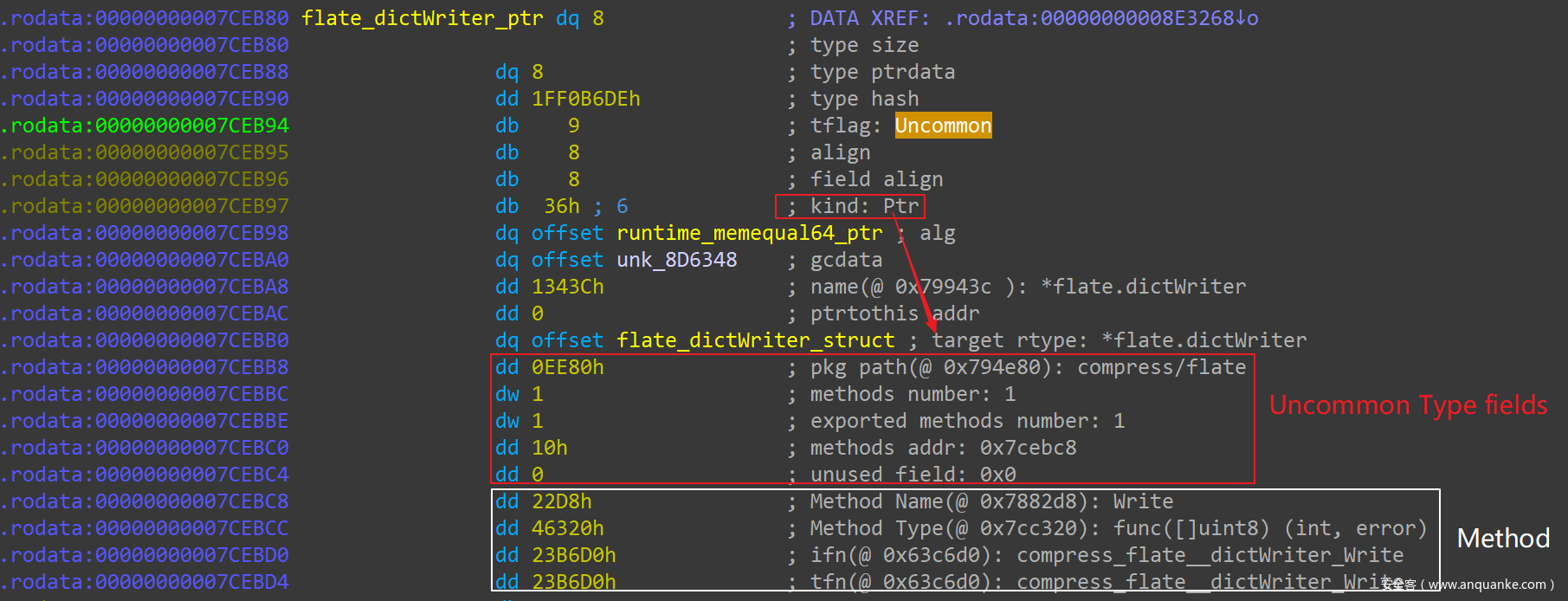Click the red 'Uncommon Type fields' annotation
Image resolution: width=1568 pixels, height=601 pixels.
coord(1408,405)
